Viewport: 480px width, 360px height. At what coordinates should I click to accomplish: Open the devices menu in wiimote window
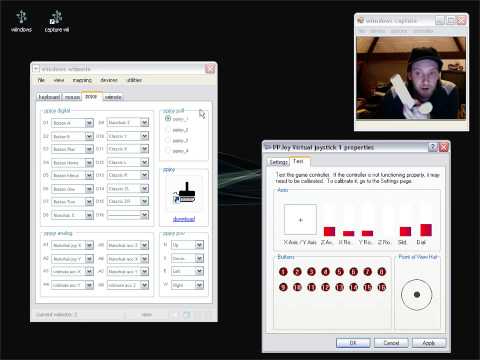(x=109, y=80)
